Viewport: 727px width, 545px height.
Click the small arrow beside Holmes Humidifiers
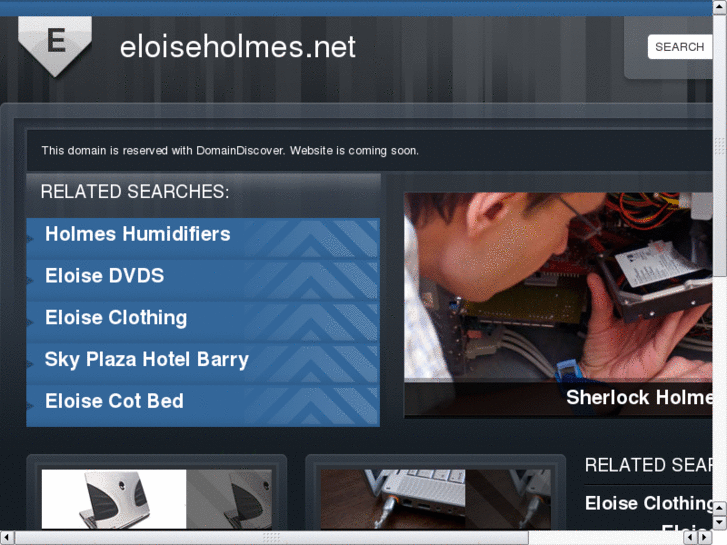click(30, 239)
